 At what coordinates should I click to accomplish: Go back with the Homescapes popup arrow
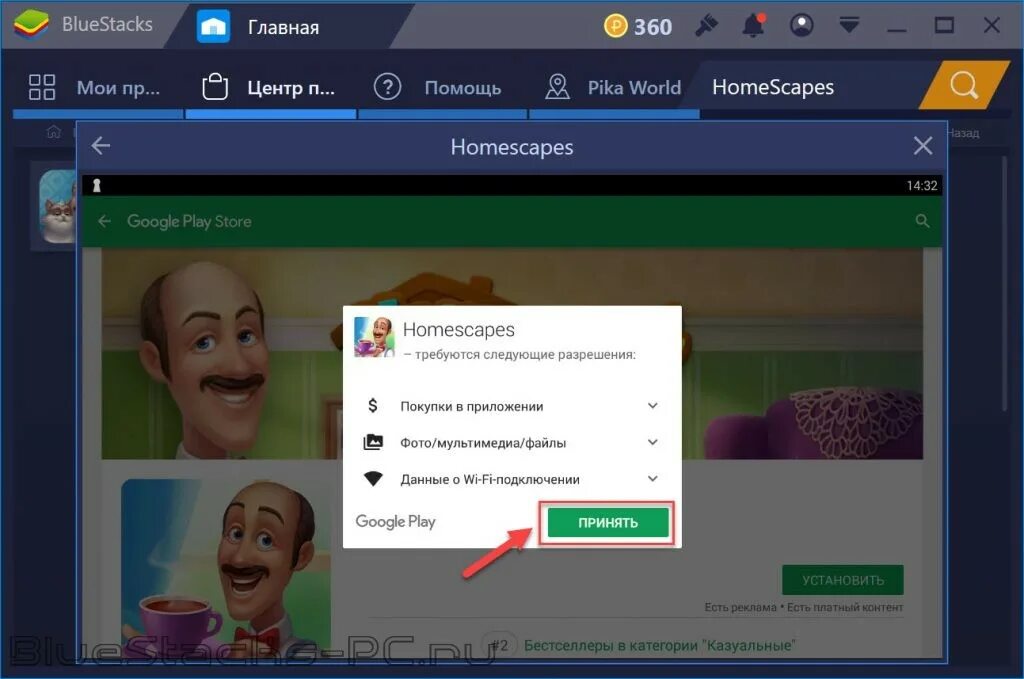[x=101, y=146]
